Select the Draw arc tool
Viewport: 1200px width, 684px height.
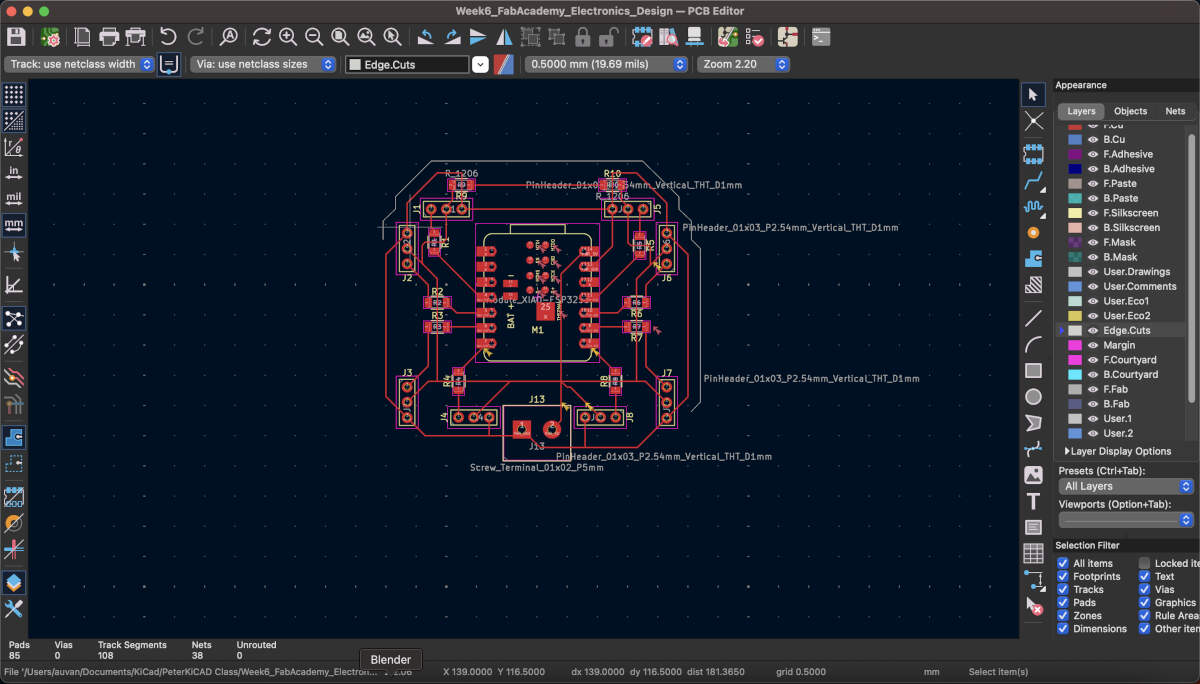click(1034, 345)
